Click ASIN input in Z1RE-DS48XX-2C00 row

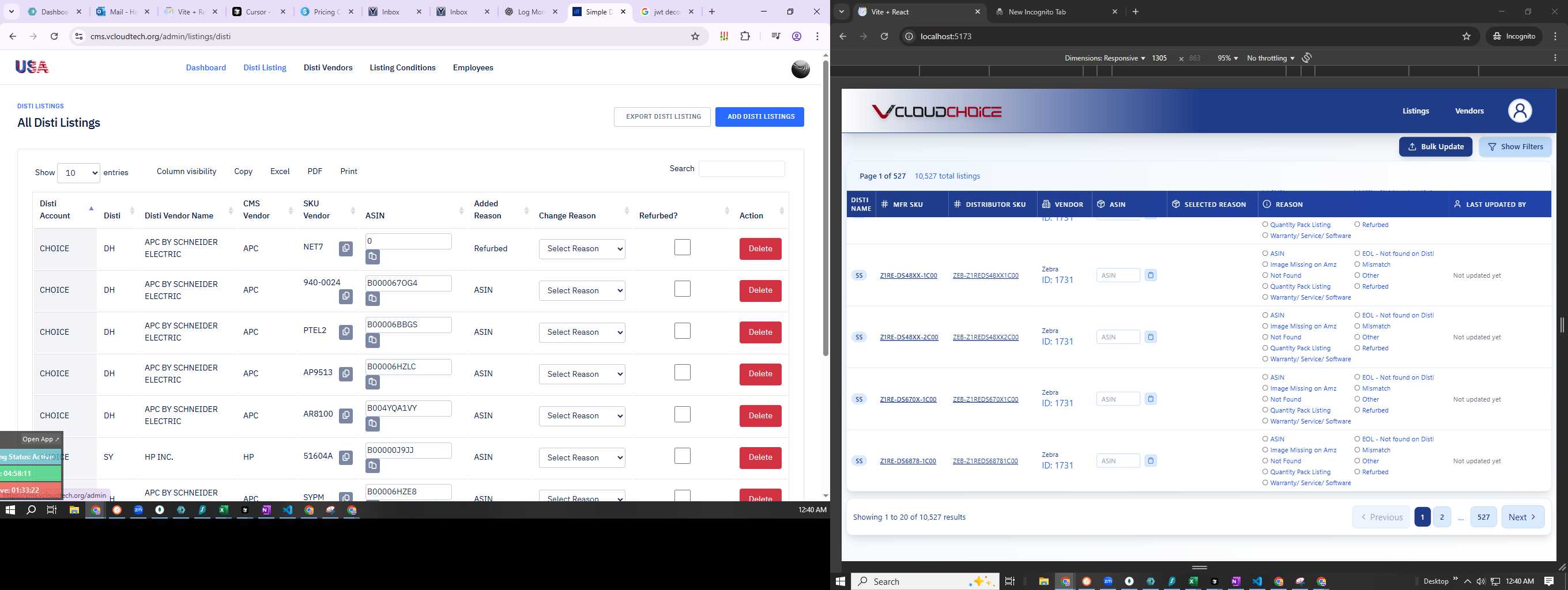coord(1118,337)
